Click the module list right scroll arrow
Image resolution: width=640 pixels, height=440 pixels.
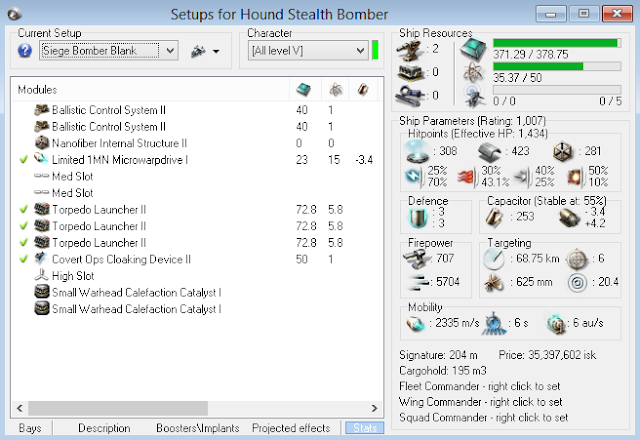point(374,408)
